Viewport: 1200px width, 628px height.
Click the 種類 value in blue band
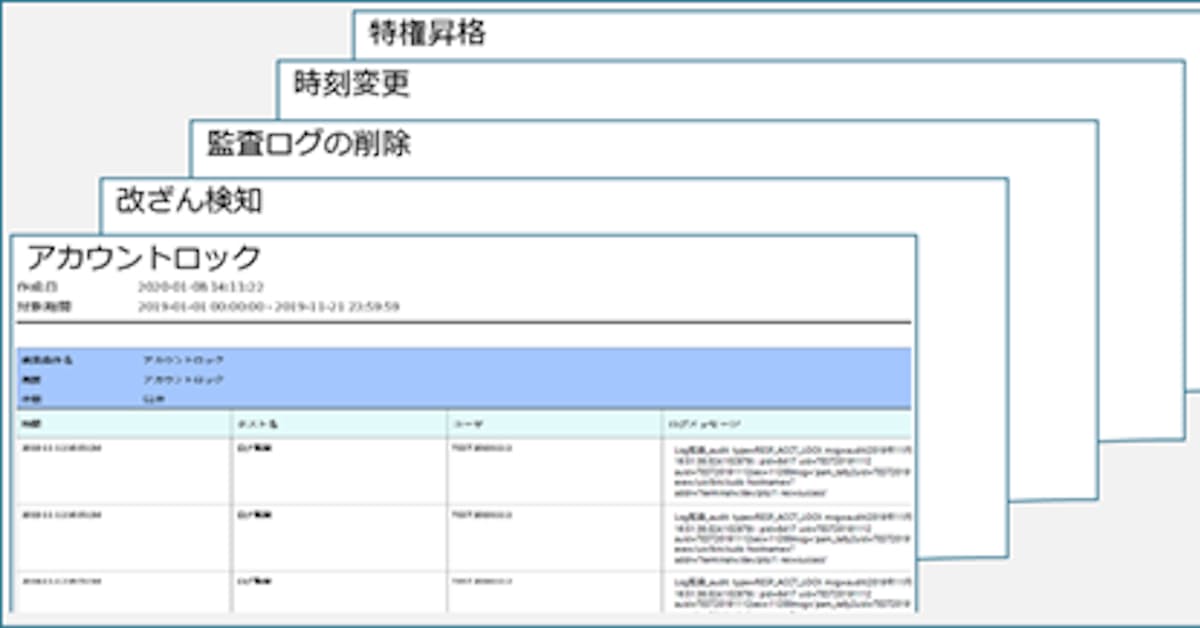183,380
